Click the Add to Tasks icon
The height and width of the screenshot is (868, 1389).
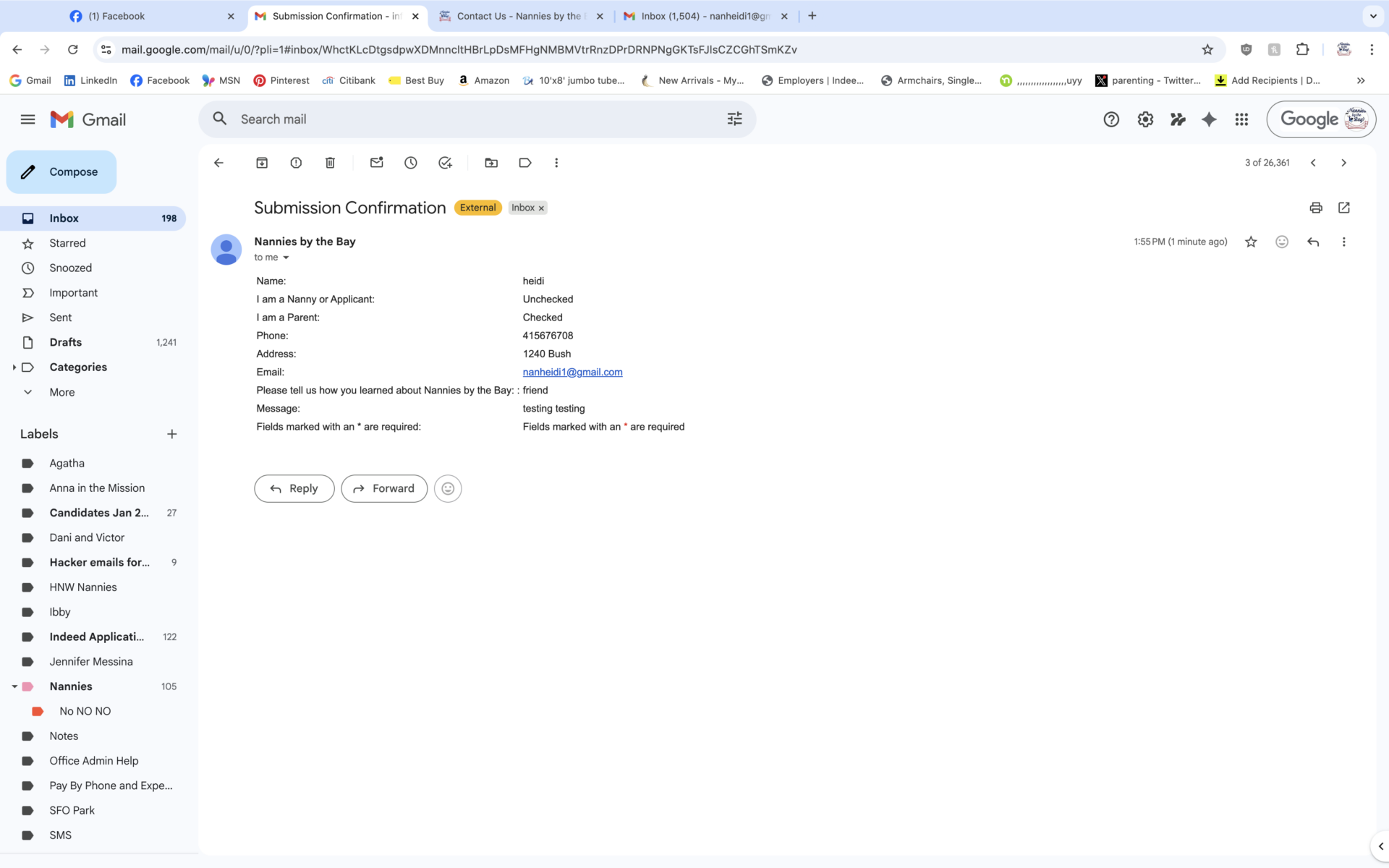[x=445, y=163]
